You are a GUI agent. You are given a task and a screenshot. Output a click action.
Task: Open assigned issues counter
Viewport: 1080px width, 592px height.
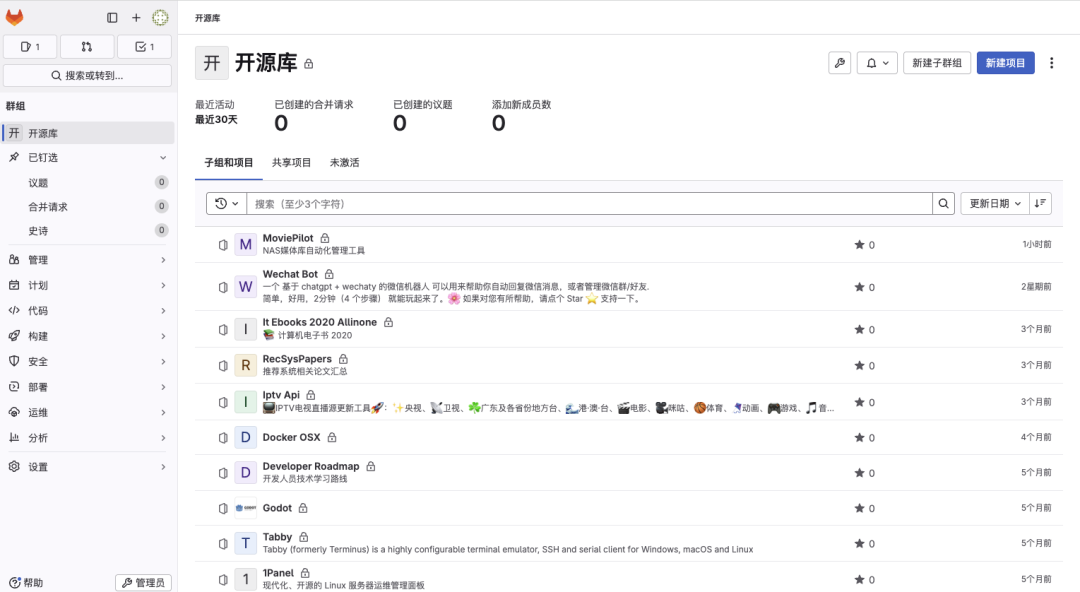pyautogui.click(x=30, y=47)
